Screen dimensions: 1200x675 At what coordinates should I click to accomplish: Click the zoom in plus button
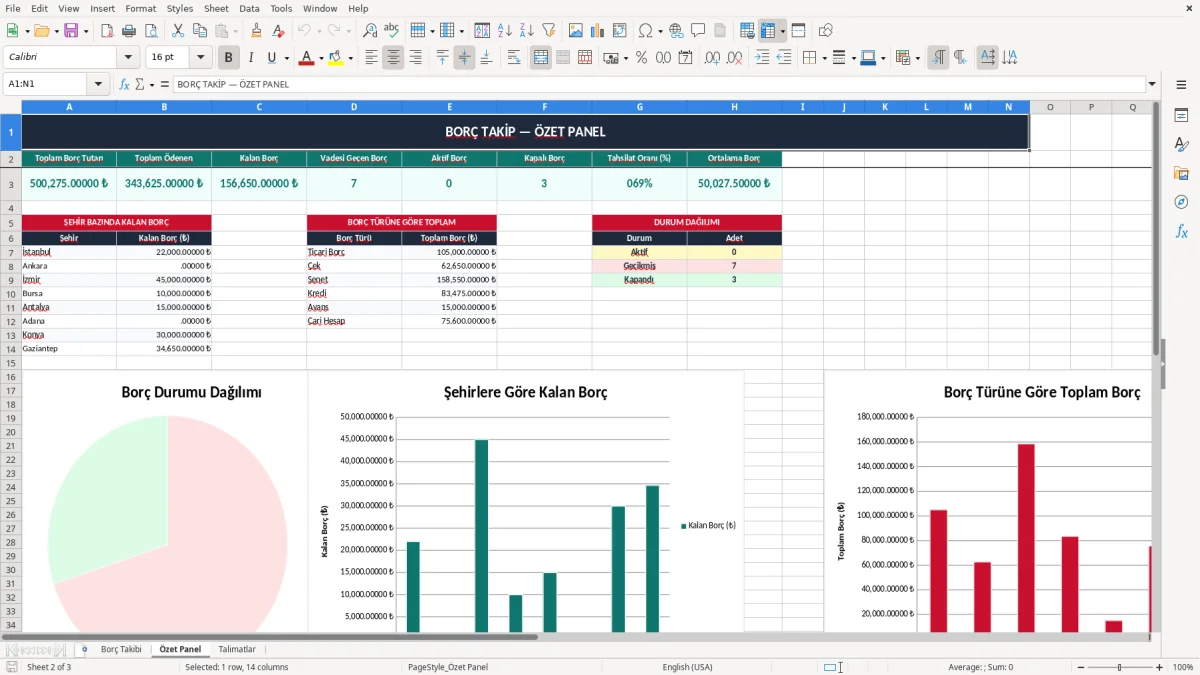point(1159,667)
